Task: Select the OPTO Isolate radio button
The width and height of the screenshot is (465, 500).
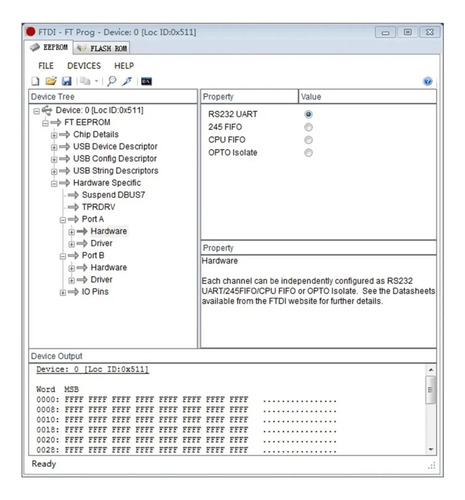Action: pyautogui.click(x=308, y=153)
